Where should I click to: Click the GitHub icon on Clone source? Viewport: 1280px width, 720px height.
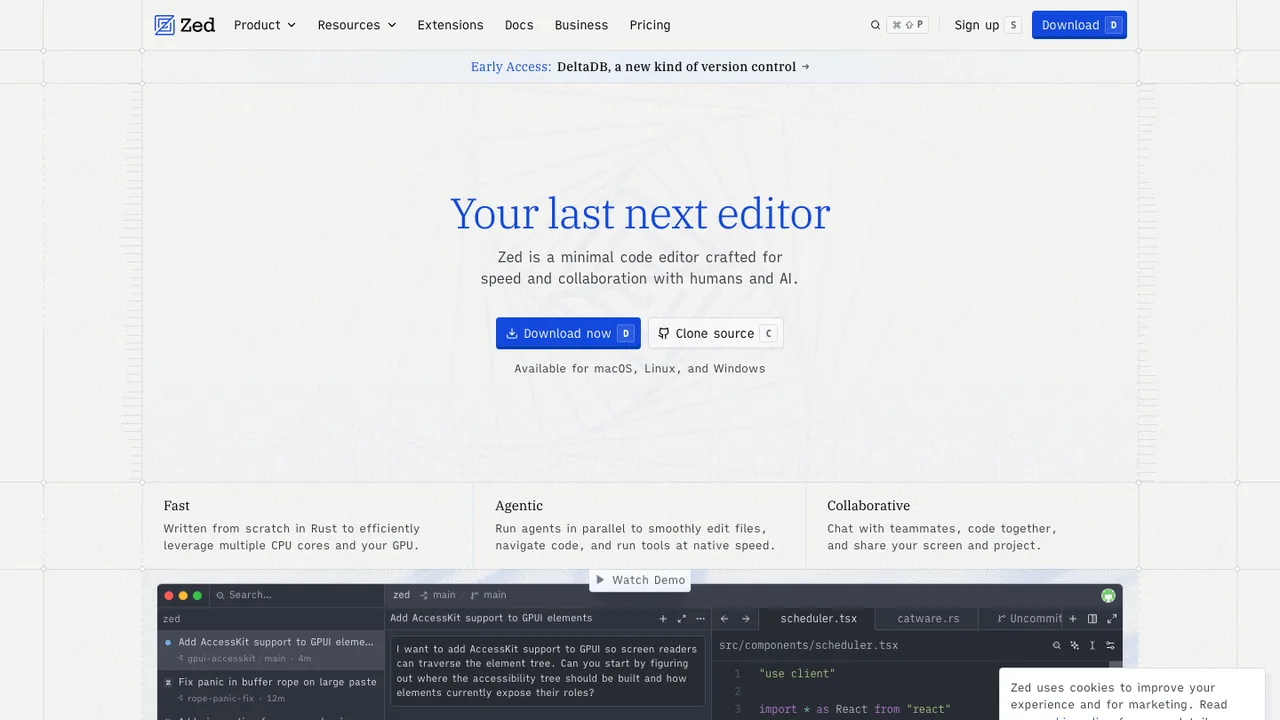(x=664, y=334)
